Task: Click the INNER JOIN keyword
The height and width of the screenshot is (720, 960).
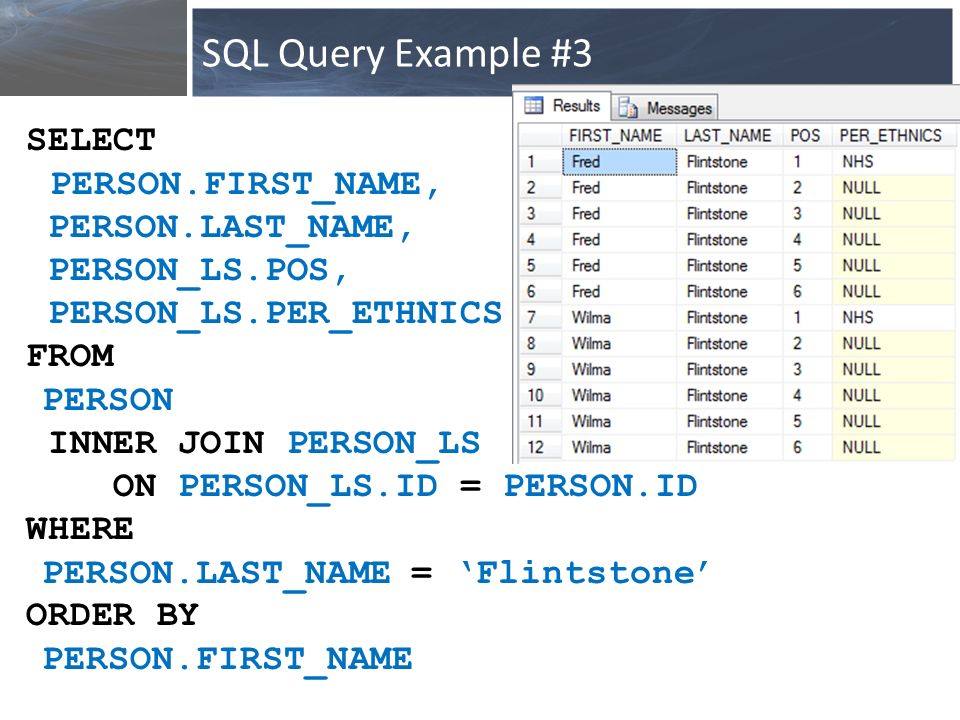Action: pyautogui.click(x=157, y=442)
